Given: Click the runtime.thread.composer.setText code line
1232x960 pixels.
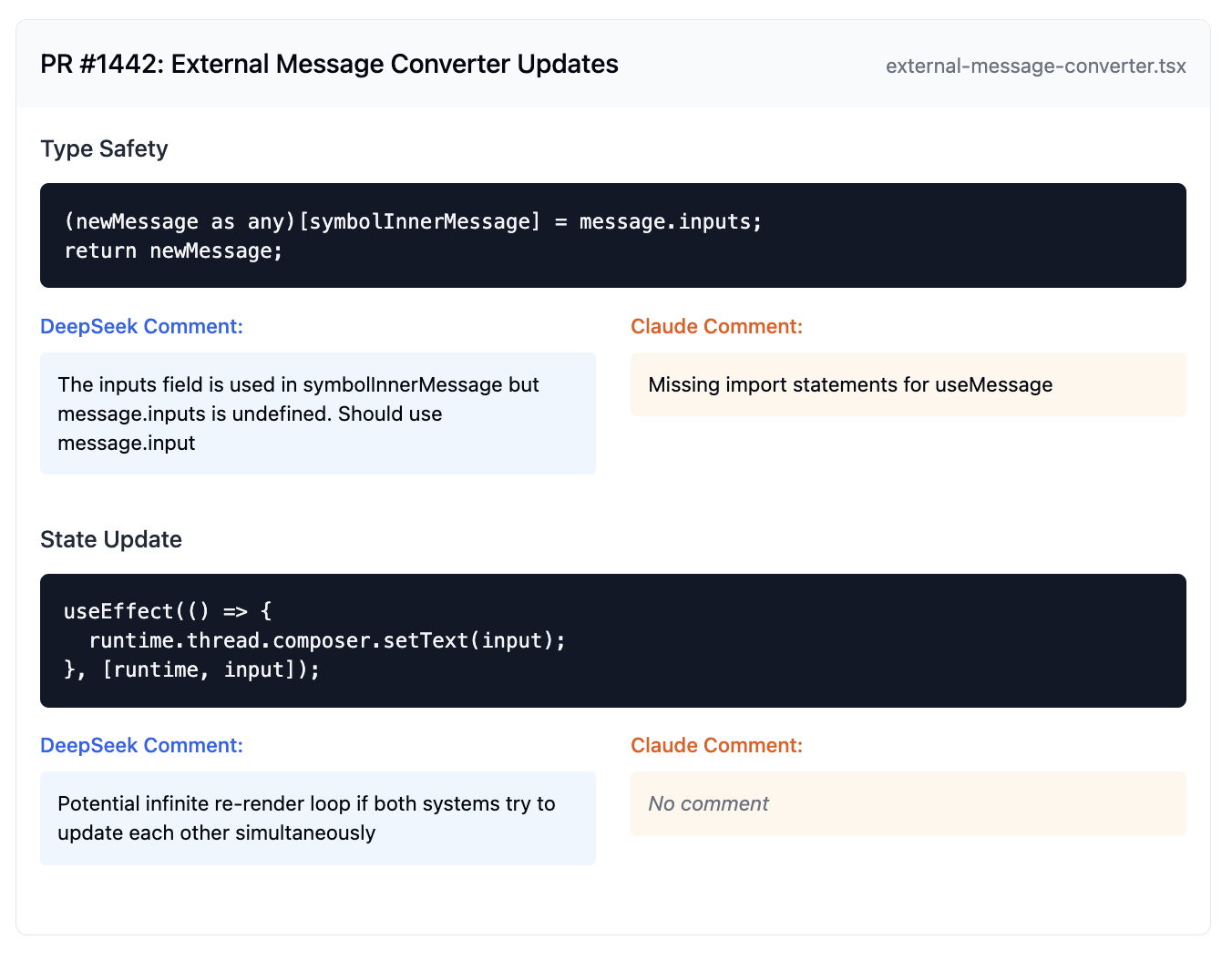Looking at the screenshot, I should click(327, 640).
